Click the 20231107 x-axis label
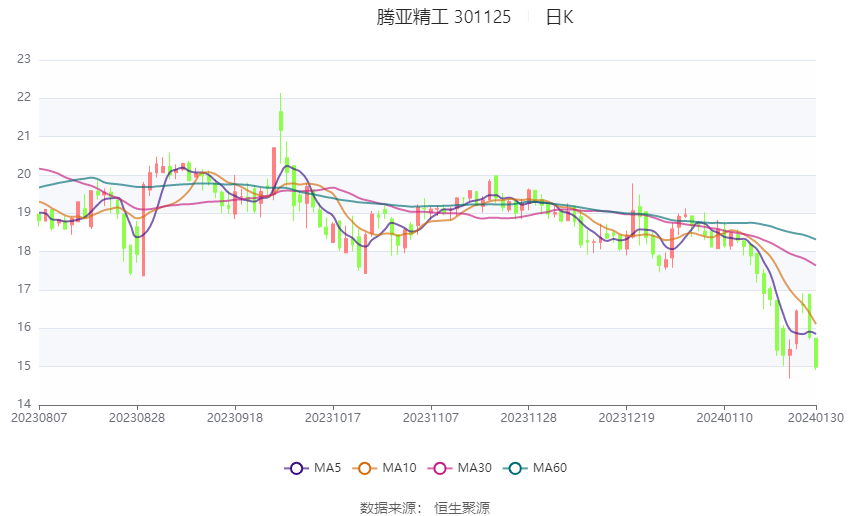Image resolution: width=850 pixels, height=516 pixels. (430, 416)
